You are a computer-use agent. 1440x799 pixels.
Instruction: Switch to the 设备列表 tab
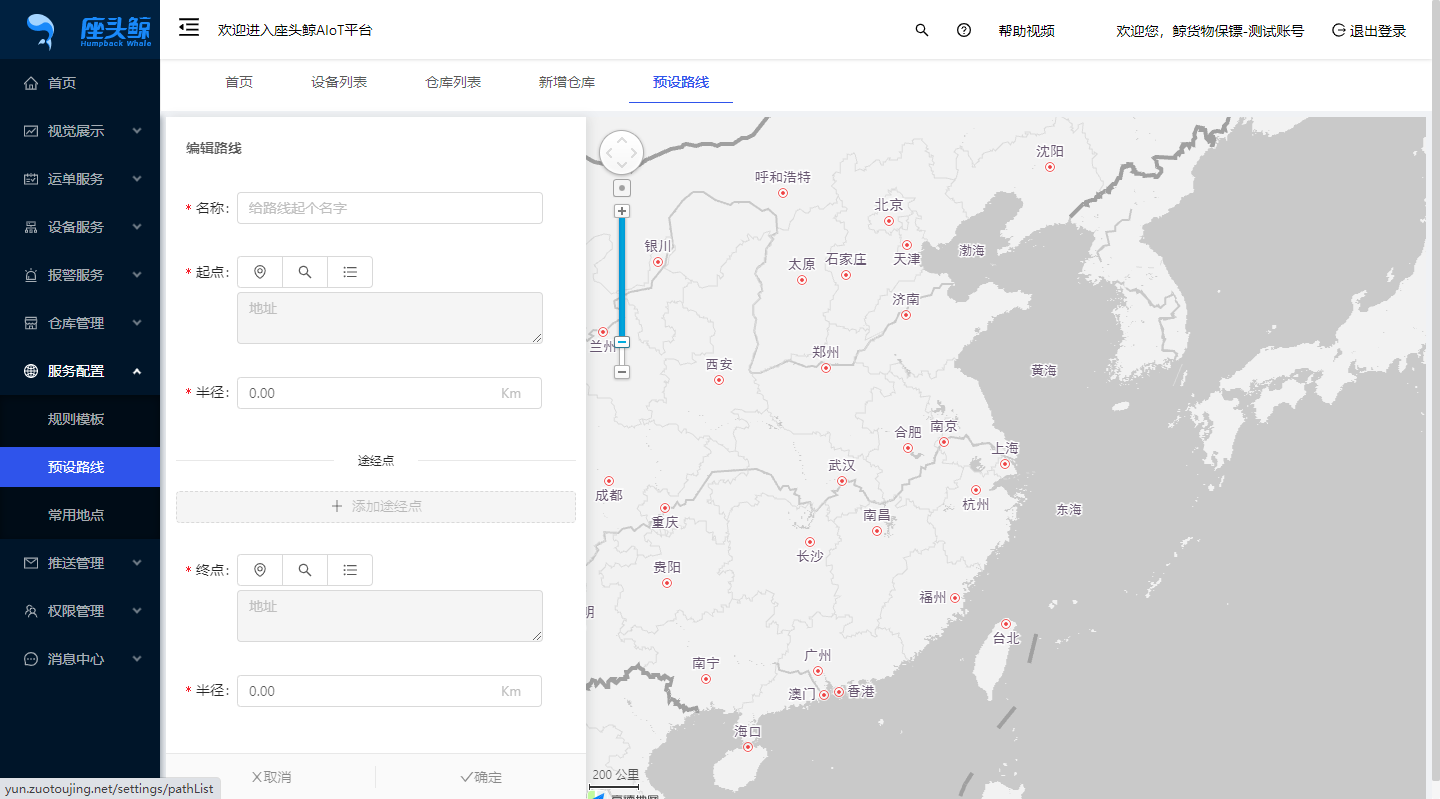click(x=339, y=82)
